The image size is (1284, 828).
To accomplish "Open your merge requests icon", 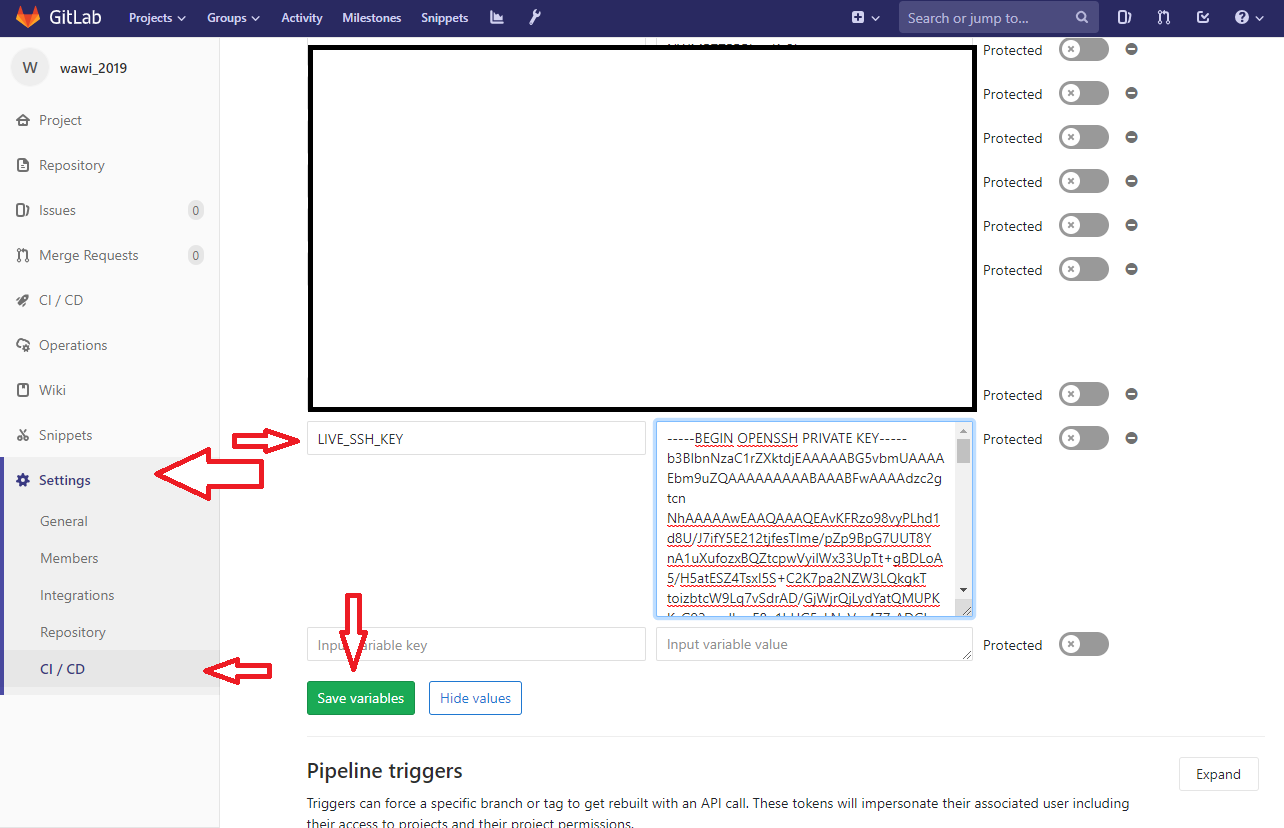I will click(1162, 17).
